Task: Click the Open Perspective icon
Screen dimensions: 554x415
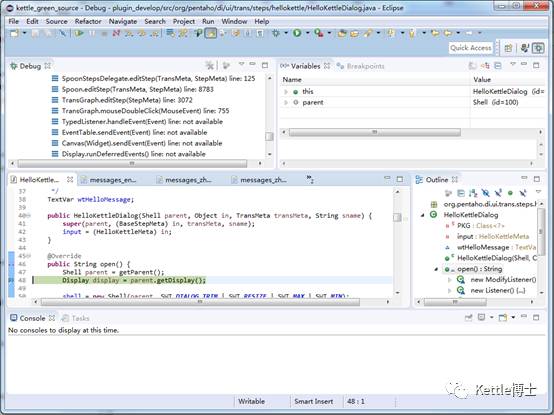Action: pos(508,48)
